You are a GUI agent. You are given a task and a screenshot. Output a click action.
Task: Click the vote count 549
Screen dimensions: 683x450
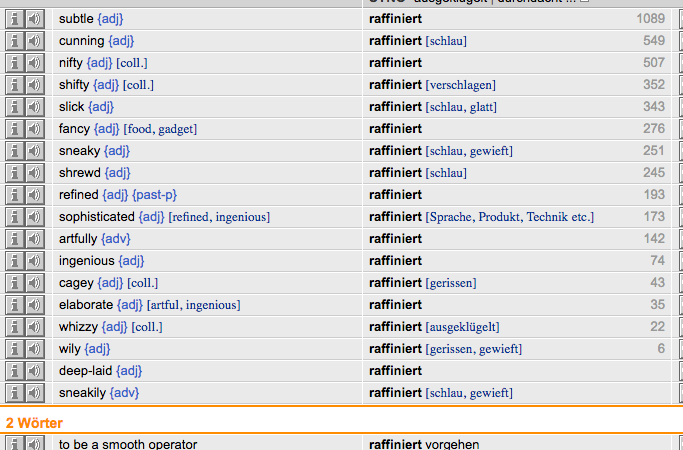point(654,41)
